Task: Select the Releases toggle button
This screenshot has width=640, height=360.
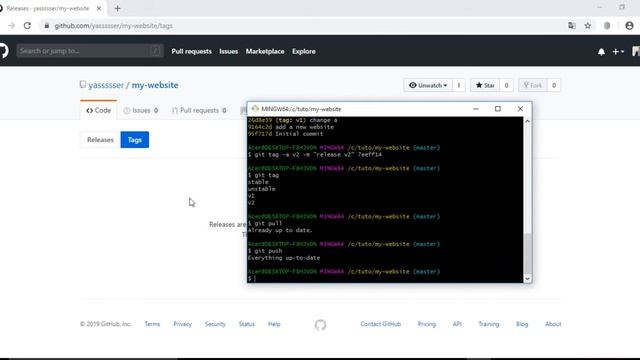Action: click(100, 140)
